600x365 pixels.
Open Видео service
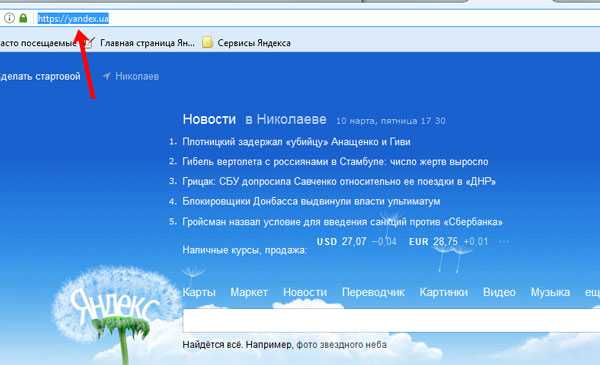[x=499, y=293]
